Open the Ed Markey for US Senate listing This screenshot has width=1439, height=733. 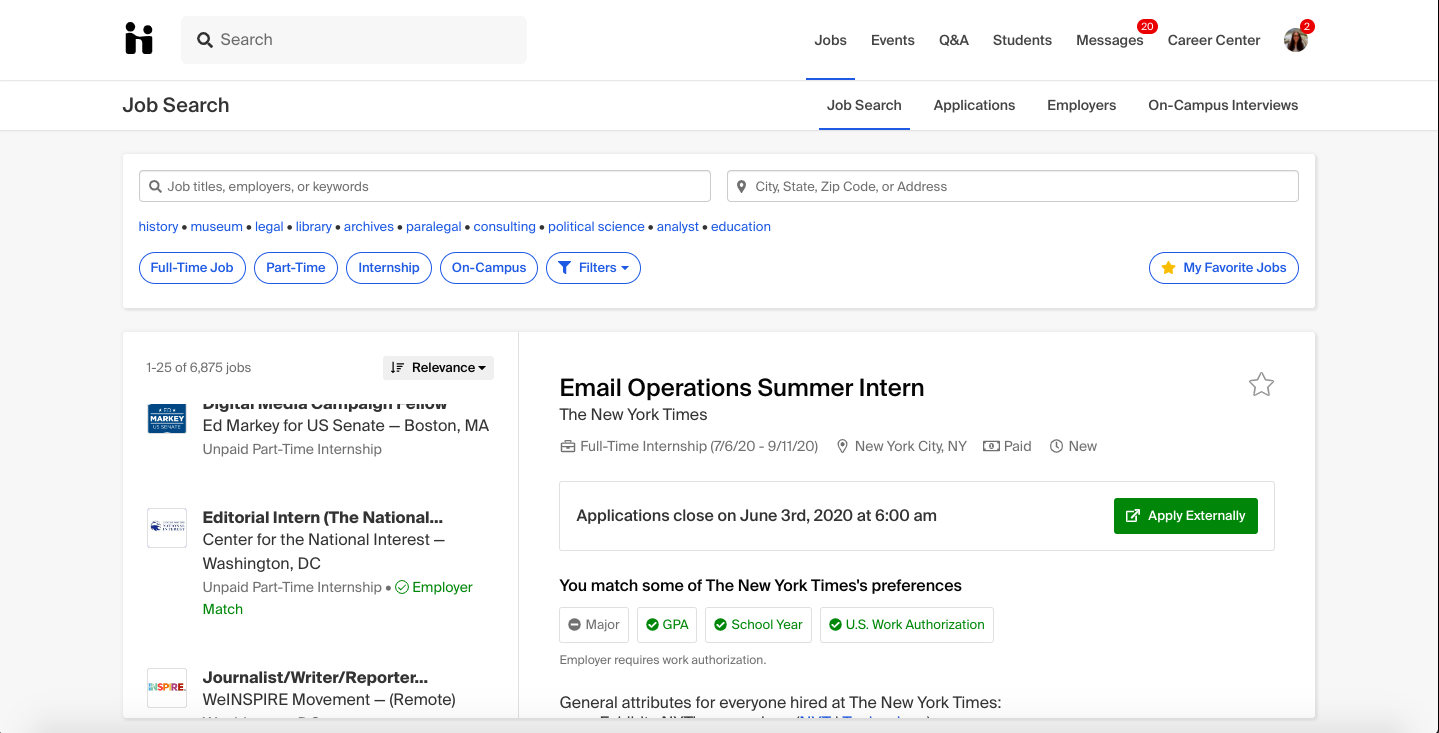346,426
